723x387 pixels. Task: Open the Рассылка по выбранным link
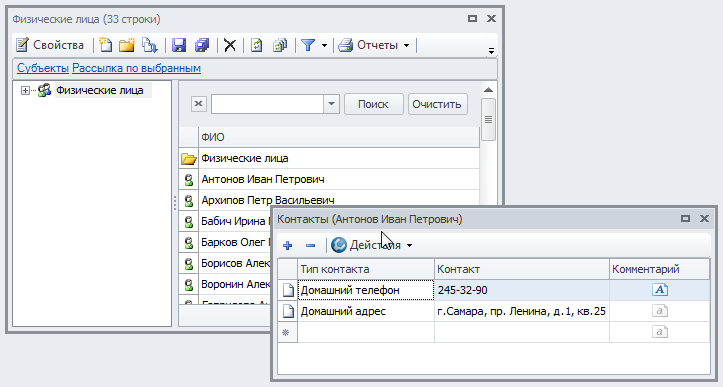[x=136, y=68]
